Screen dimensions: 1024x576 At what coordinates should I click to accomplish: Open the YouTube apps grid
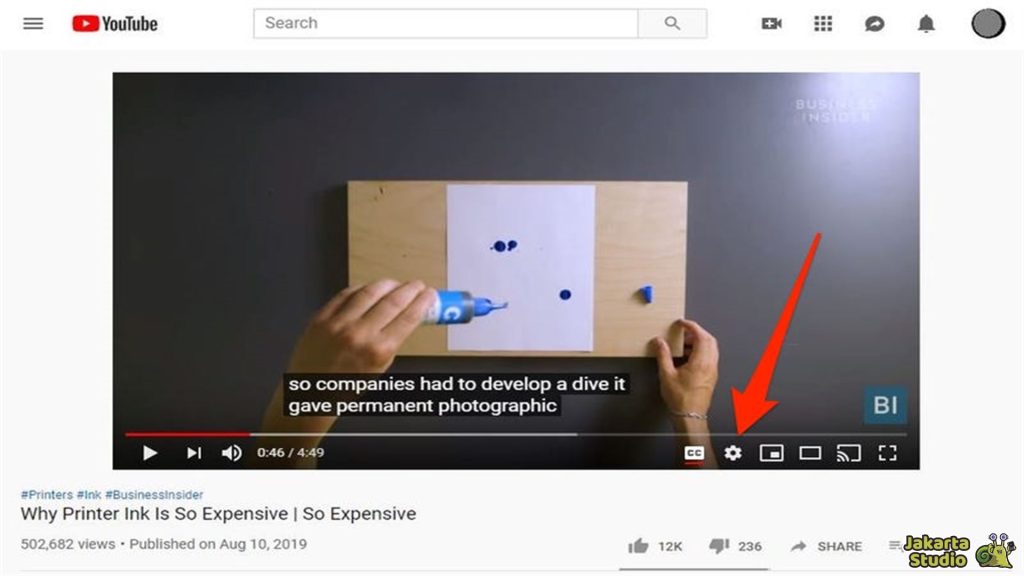coord(823,24)
